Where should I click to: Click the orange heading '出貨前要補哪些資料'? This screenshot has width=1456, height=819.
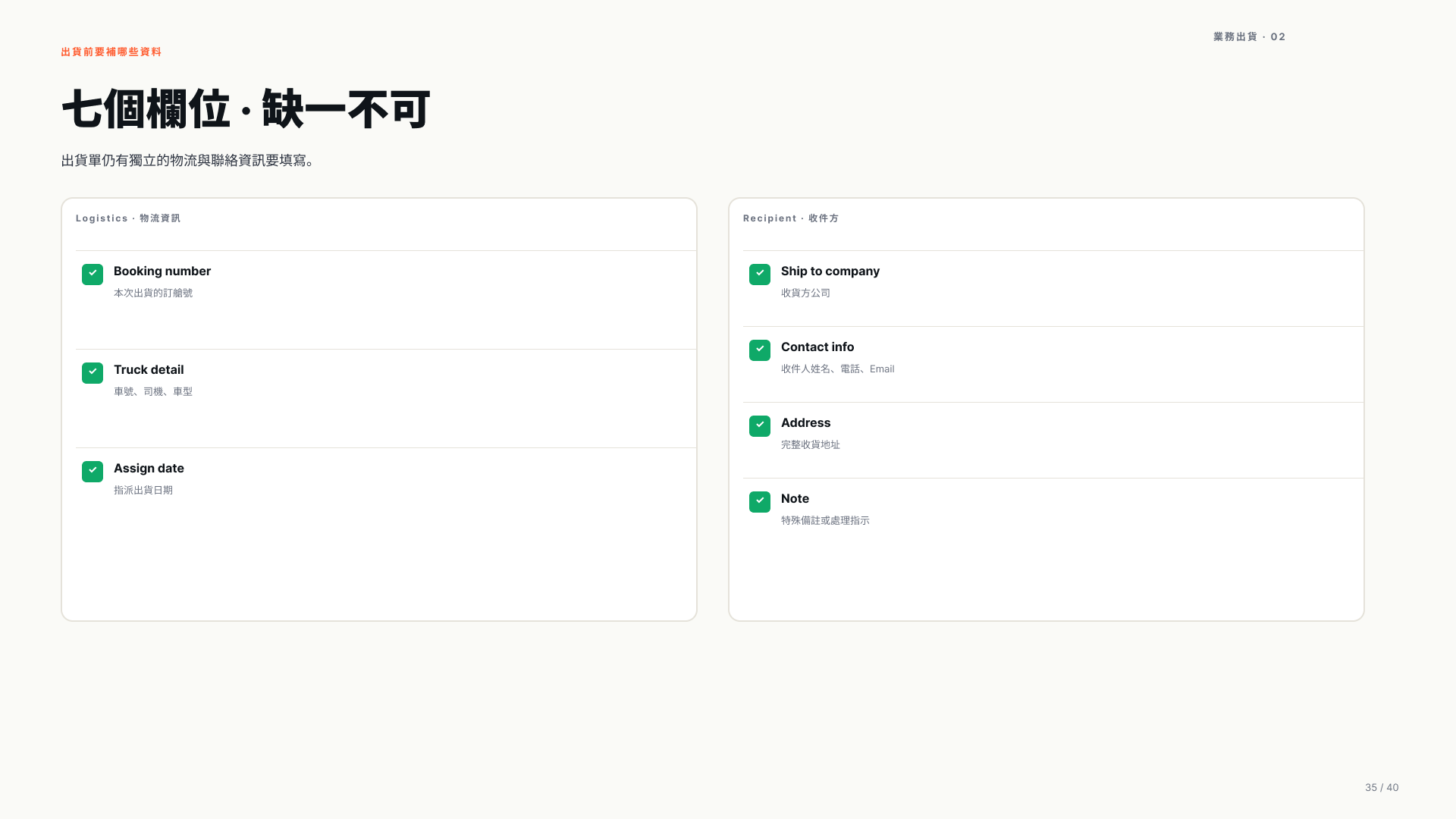pos(111,52)
